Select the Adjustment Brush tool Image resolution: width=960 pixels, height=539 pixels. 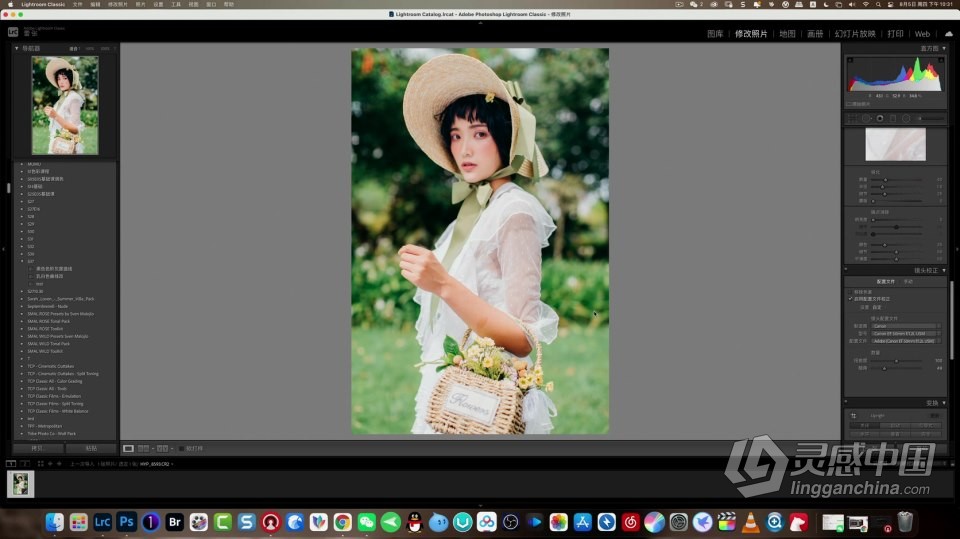click(x=929, y=118)
